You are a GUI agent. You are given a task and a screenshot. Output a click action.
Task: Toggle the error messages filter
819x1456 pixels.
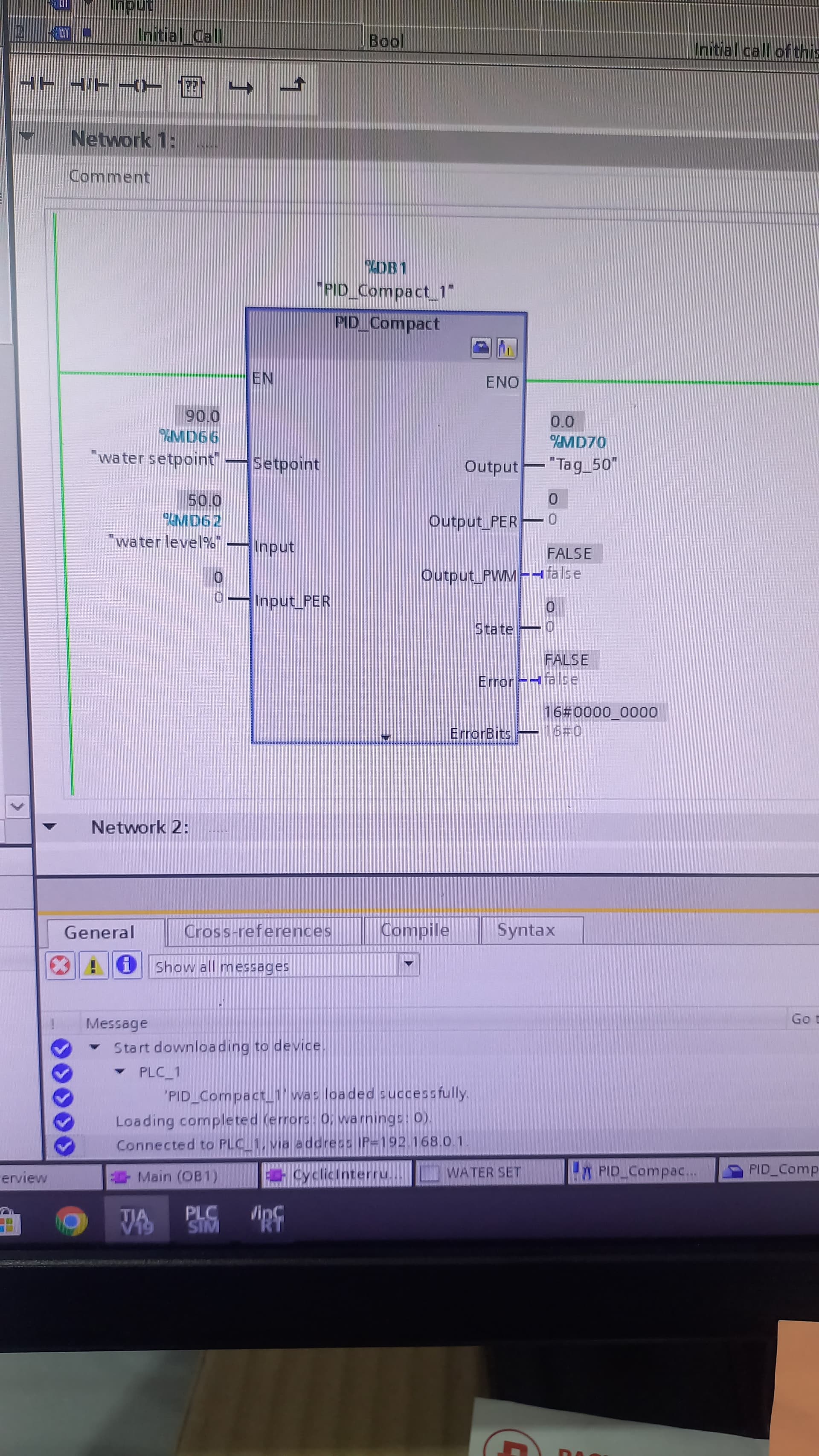pos(60,965)
